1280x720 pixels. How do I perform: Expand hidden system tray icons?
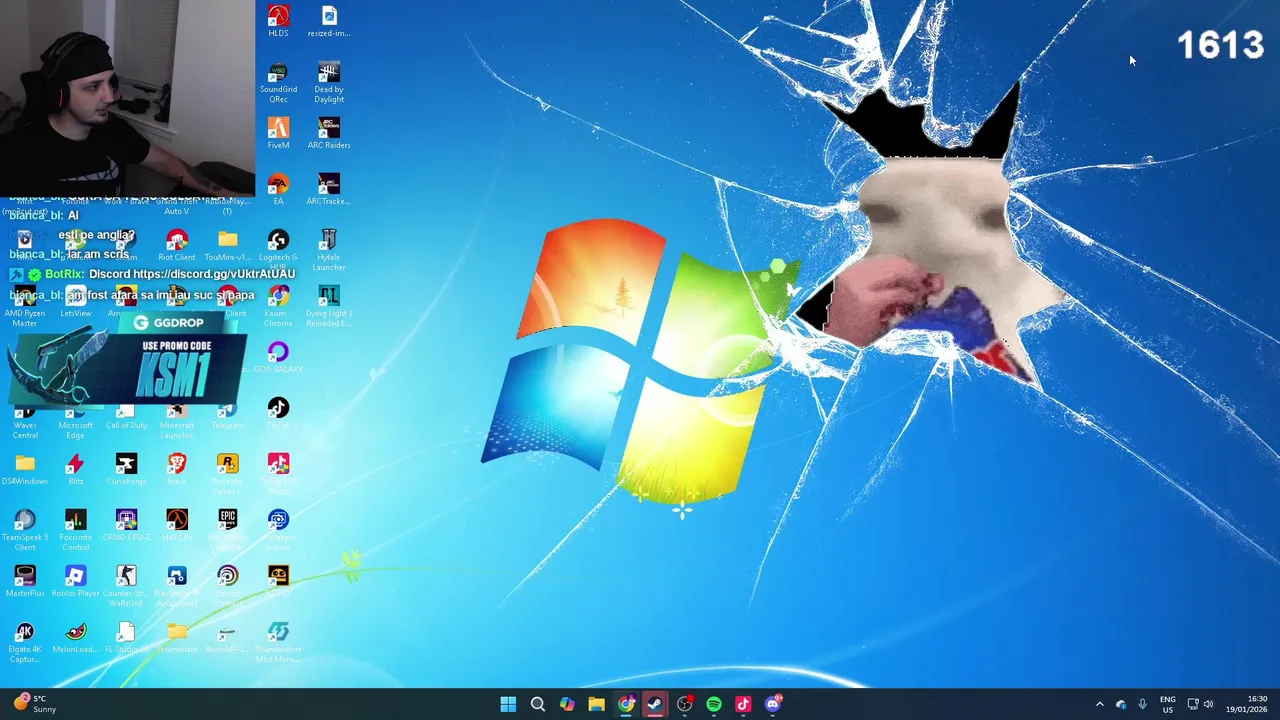coord(1100,704)
